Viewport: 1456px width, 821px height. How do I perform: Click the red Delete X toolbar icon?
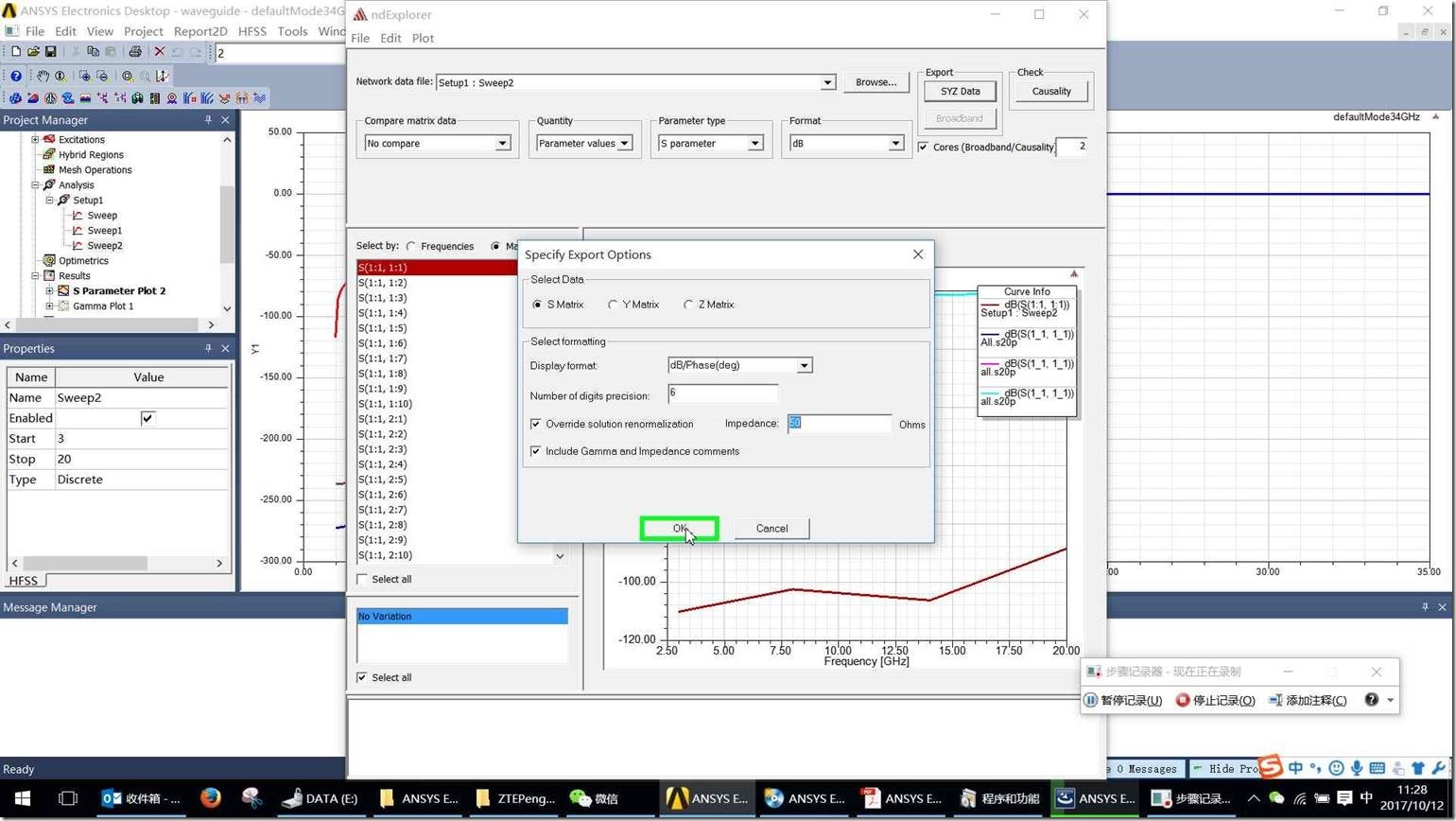pyautogui.click(x=159, y=52)
